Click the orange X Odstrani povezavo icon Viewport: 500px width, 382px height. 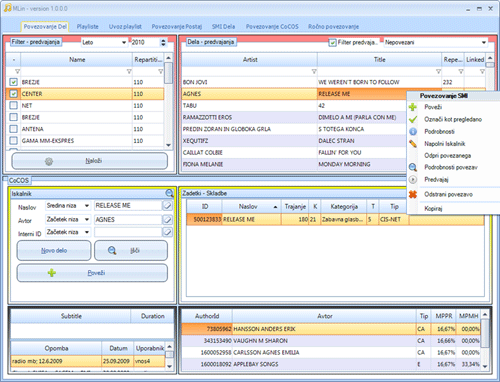413,194
